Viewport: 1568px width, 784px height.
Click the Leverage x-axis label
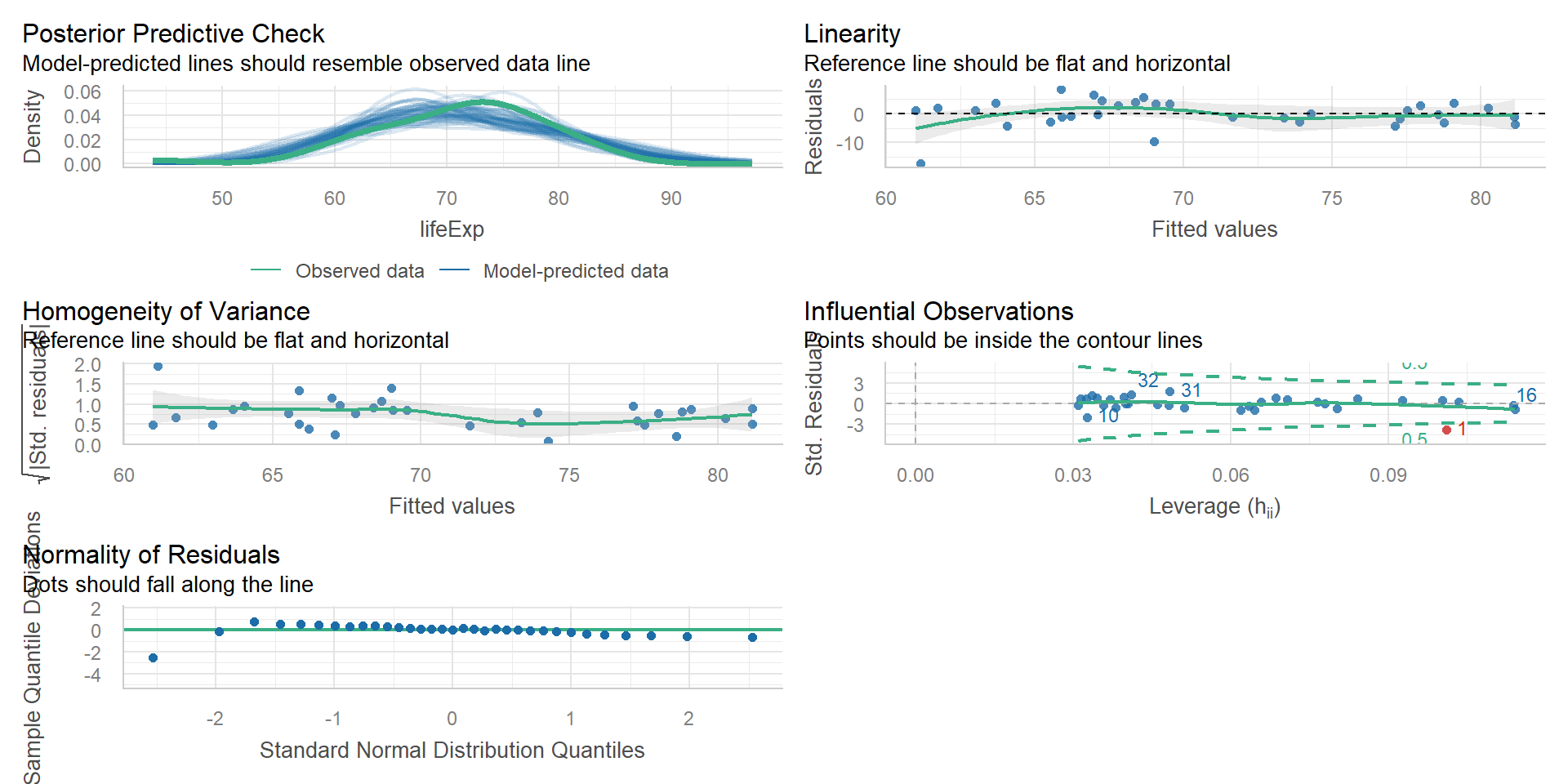(x=1214, y=507)
